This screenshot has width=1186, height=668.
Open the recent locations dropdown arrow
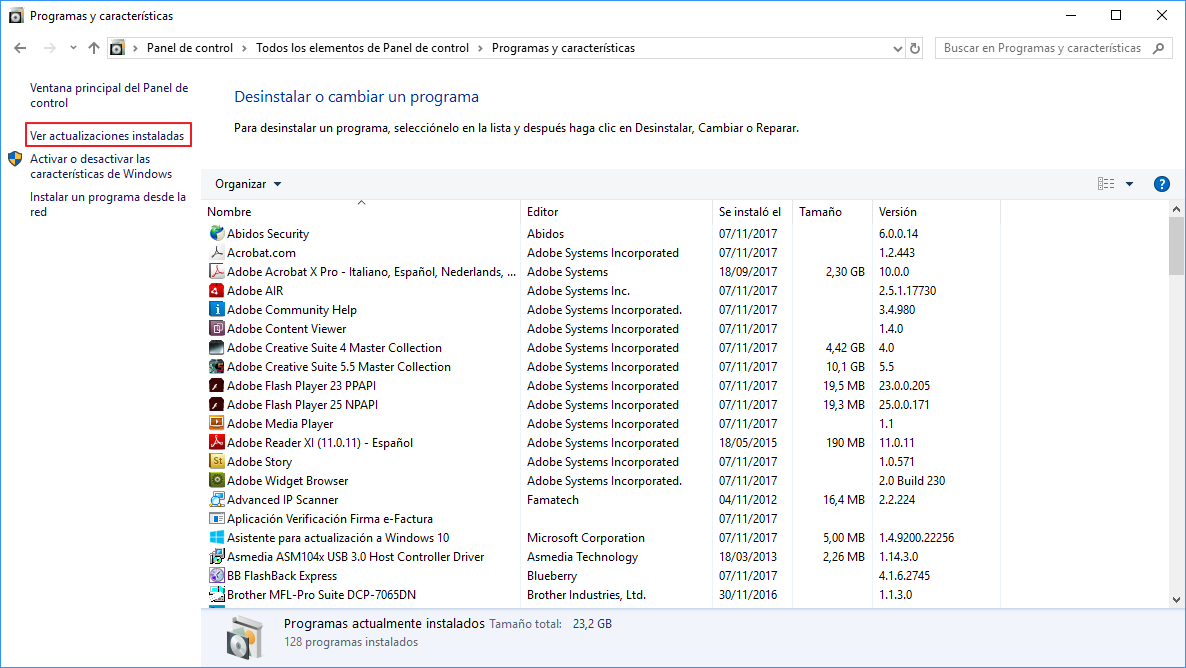click(73, 48)
